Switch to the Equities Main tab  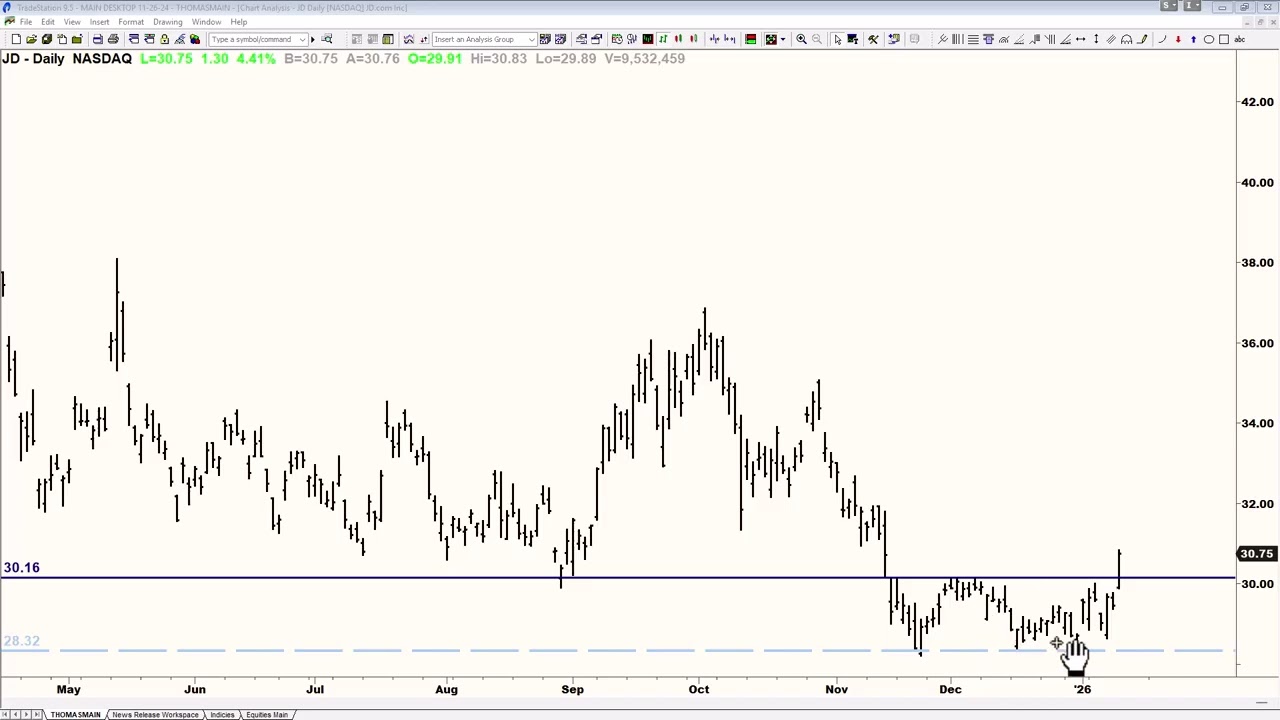266,714
